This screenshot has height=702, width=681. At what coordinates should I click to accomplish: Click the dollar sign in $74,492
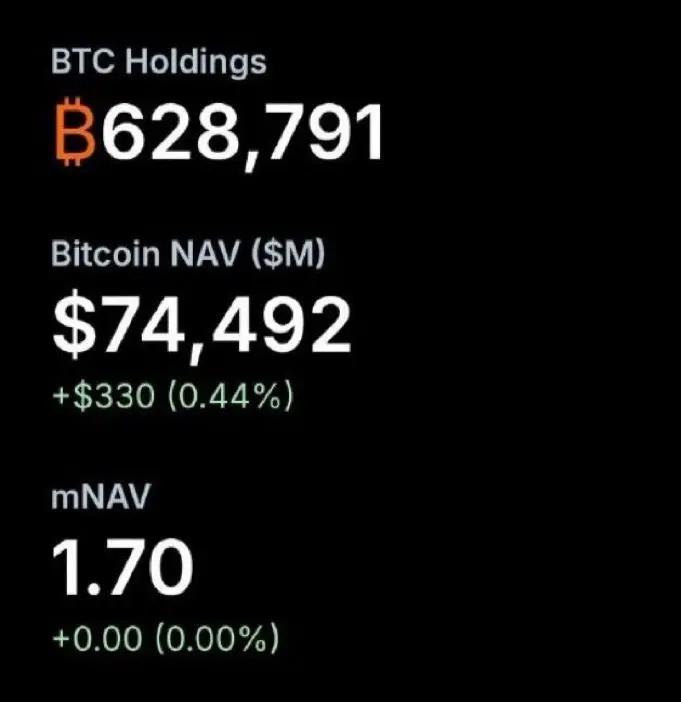click(x=74, y=324)
